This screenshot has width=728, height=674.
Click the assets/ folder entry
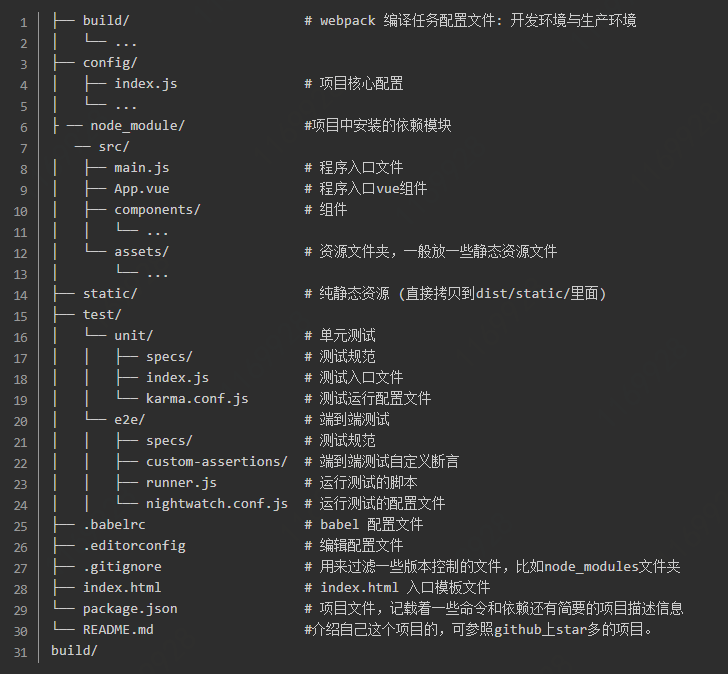click(x=142, y=252)
